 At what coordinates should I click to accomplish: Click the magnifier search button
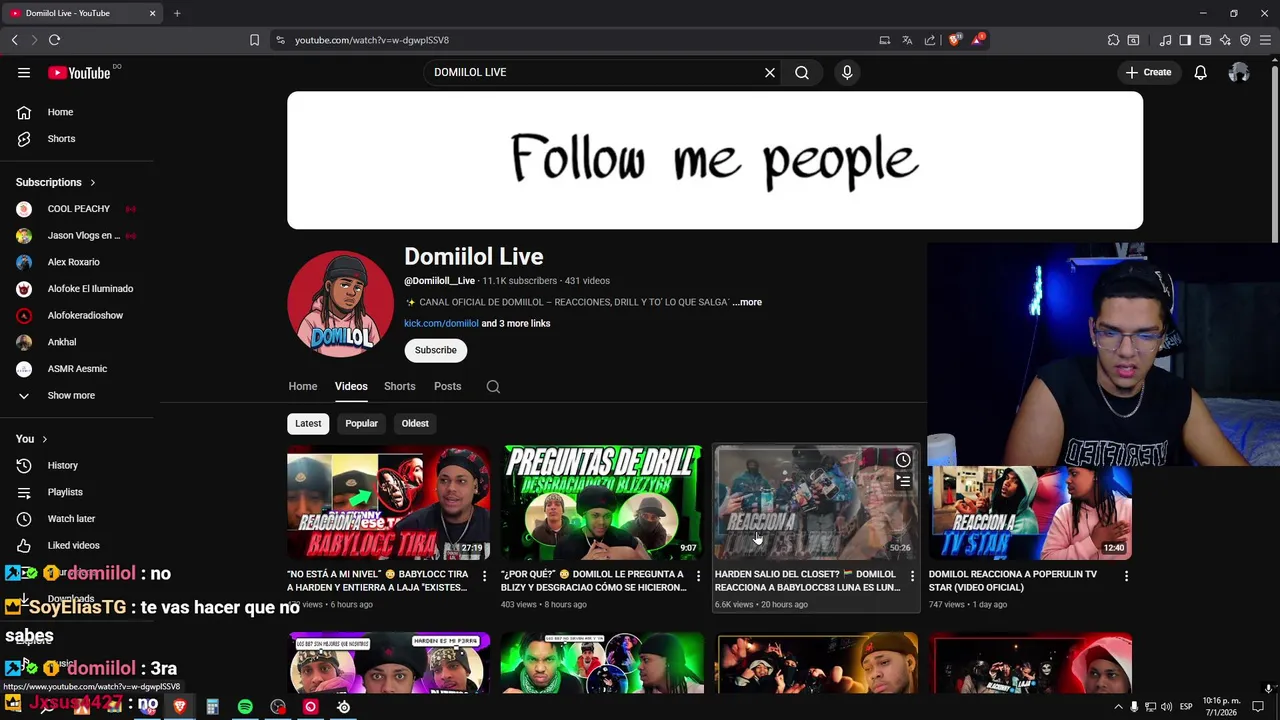click(802, 72)
